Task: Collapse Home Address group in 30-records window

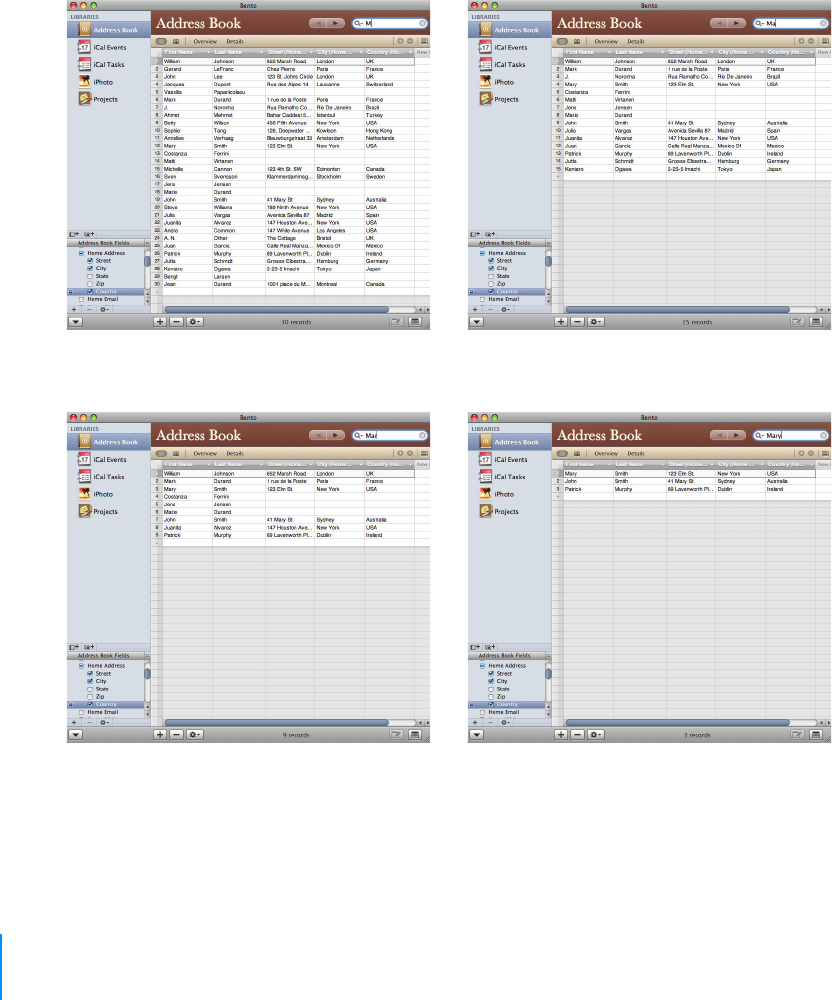Action: (x=81, y=253)
